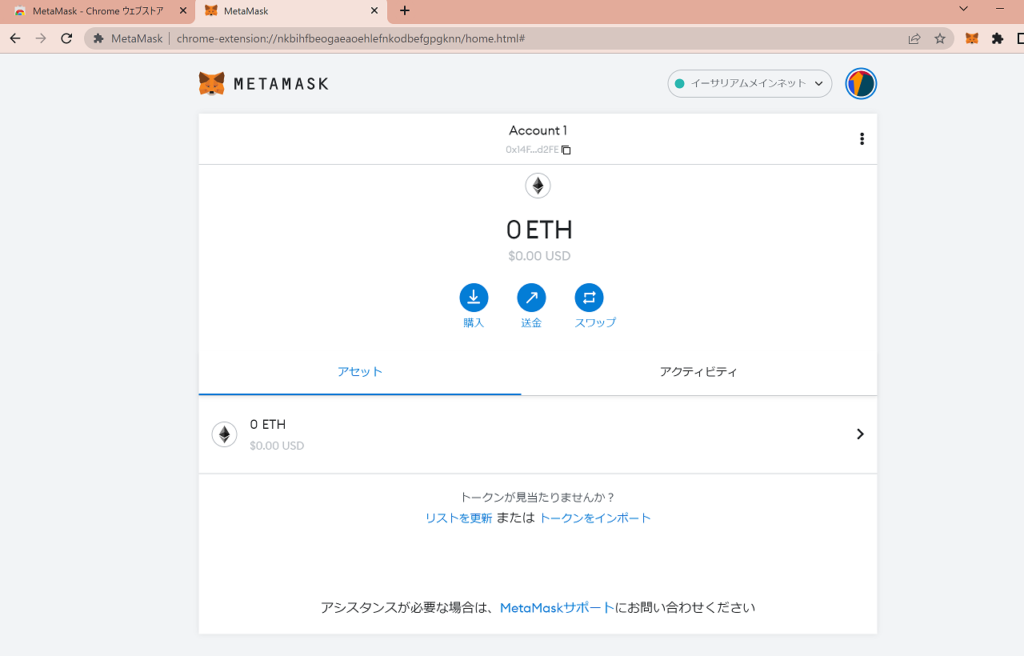Click the $0.00 USD balance text
Screen dimensions: 1024x656
tap(539, 256)
